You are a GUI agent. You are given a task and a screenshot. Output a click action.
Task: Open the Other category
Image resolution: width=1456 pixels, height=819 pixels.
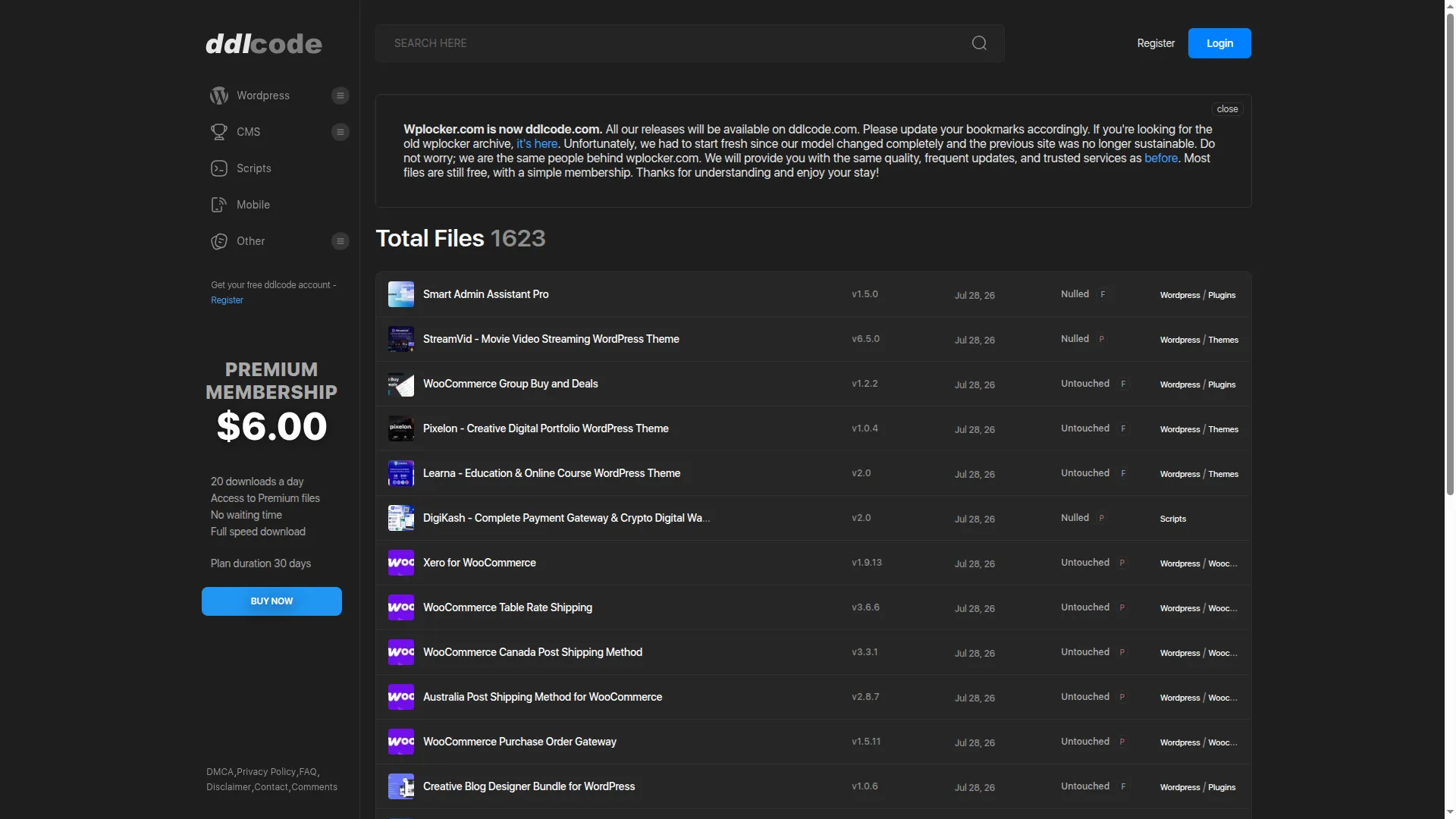pos(251,241)
